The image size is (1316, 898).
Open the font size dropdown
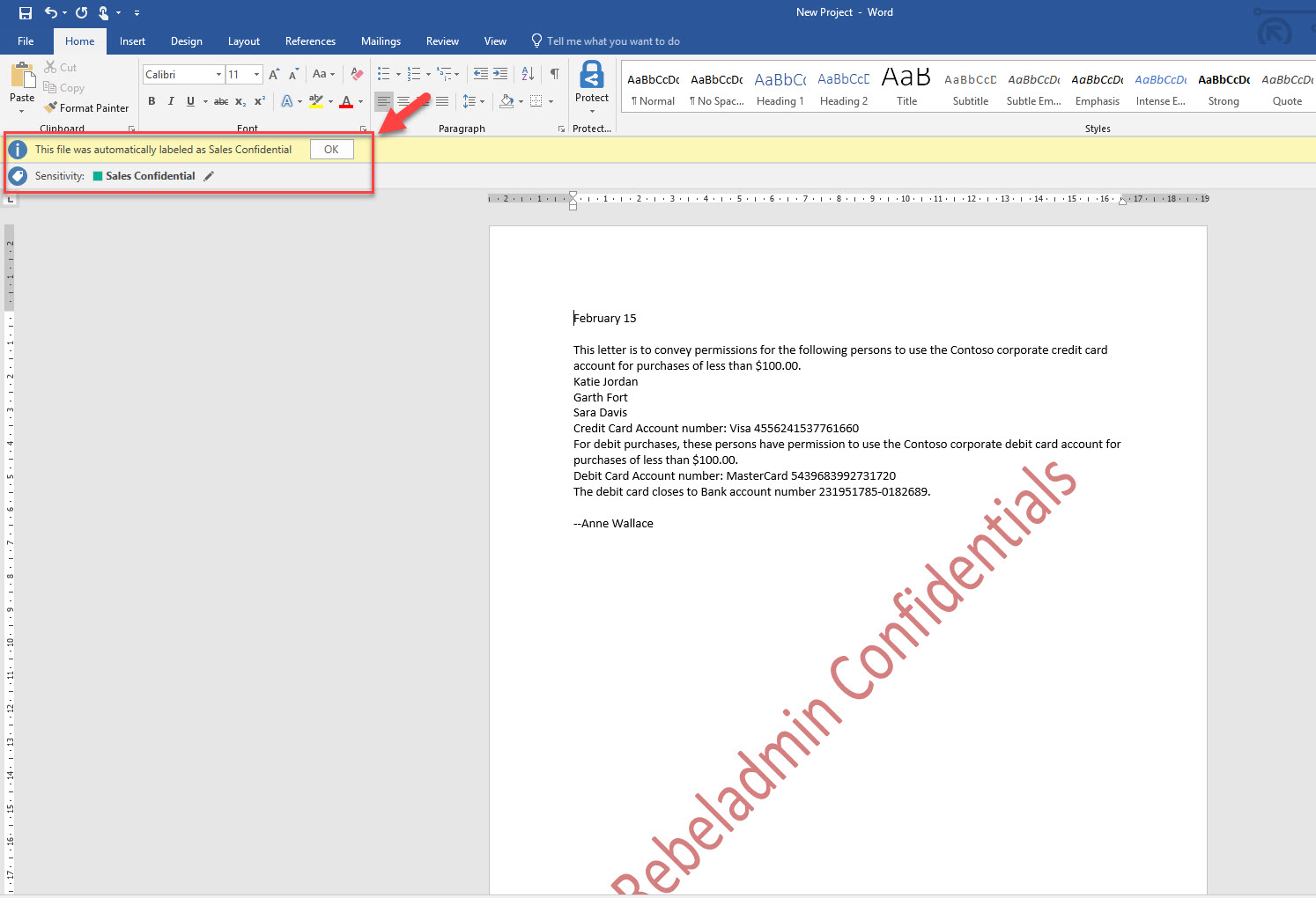255,74
